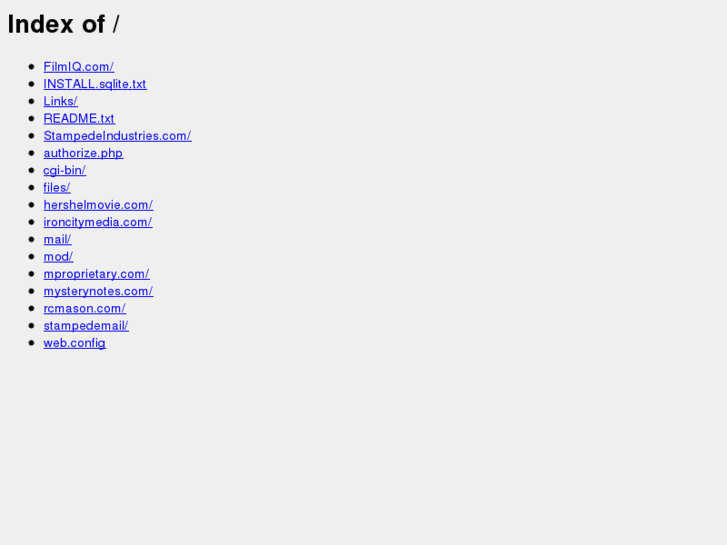View the README.txt file
The height and width of the screenshot is (545, 727).
pos(79,118)
